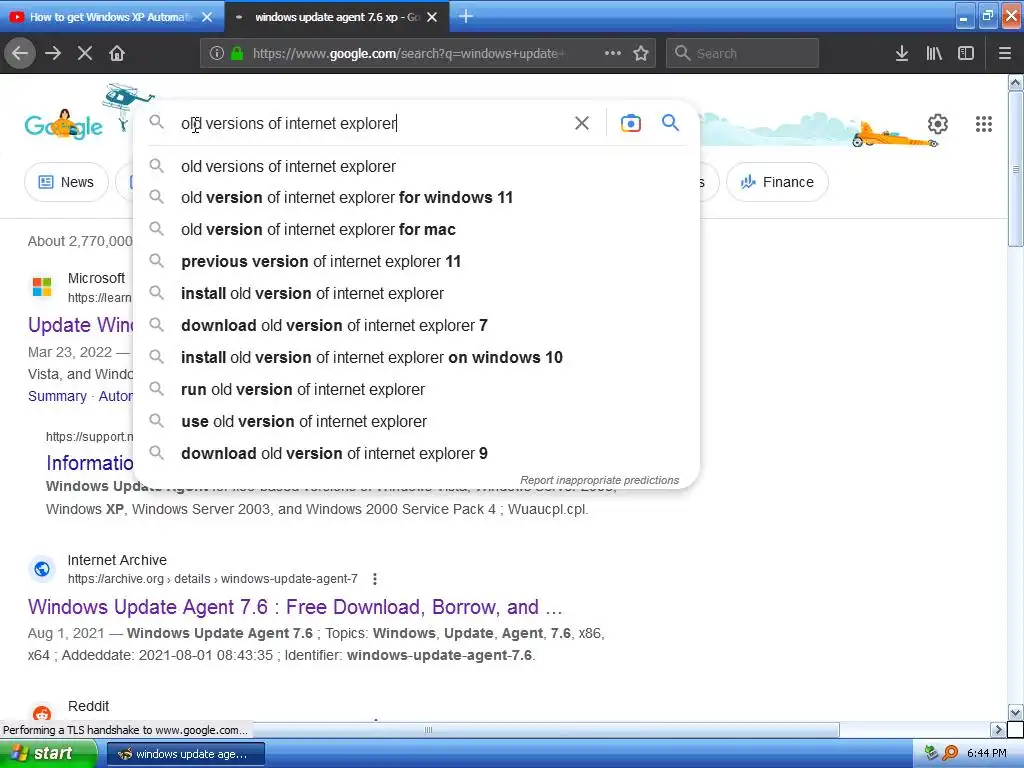Switch to the YouTube Windows XP tab

[x=112, y=17]
